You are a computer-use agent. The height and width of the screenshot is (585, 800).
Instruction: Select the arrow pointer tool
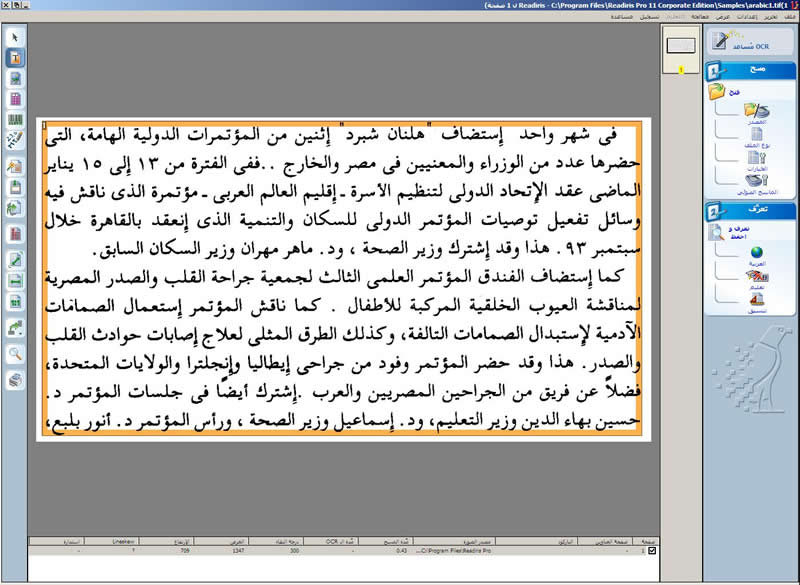16,37
